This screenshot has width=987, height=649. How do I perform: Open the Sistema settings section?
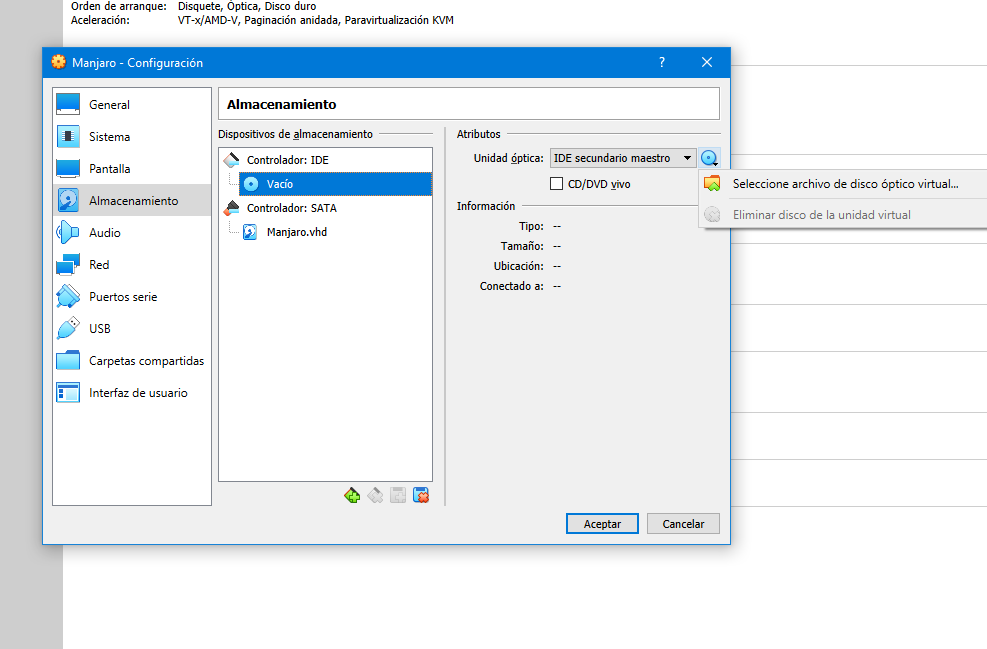click(132, 137)
